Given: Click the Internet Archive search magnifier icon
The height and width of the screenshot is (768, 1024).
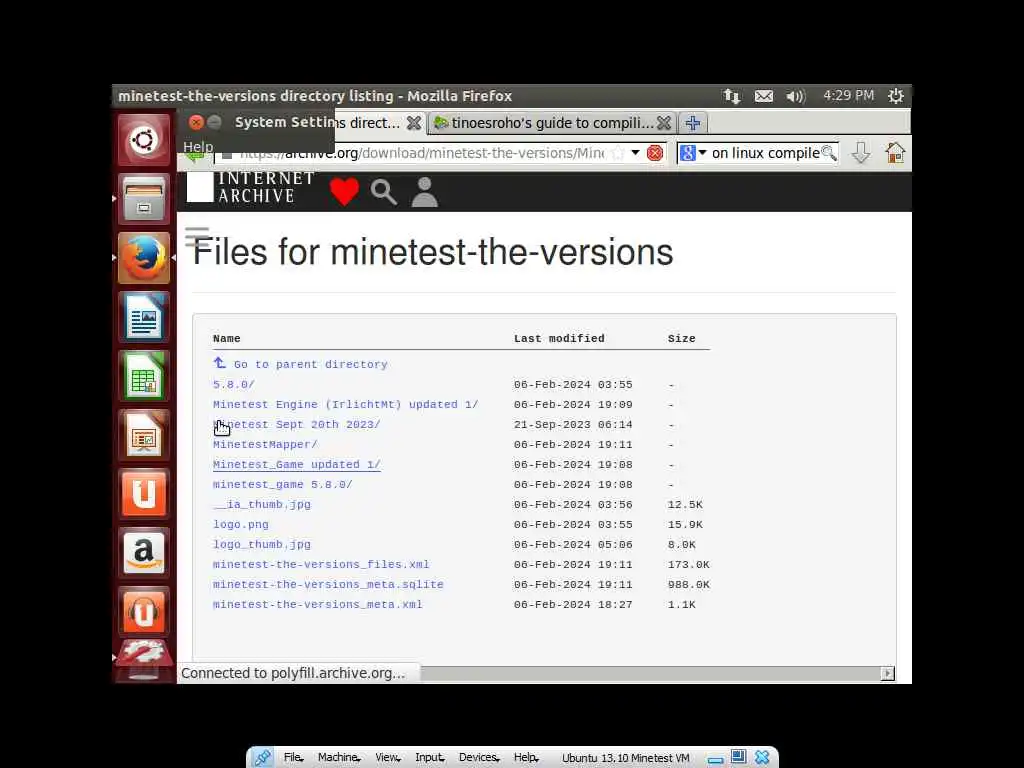Looking at the screenshot, I should pos(384,192).
